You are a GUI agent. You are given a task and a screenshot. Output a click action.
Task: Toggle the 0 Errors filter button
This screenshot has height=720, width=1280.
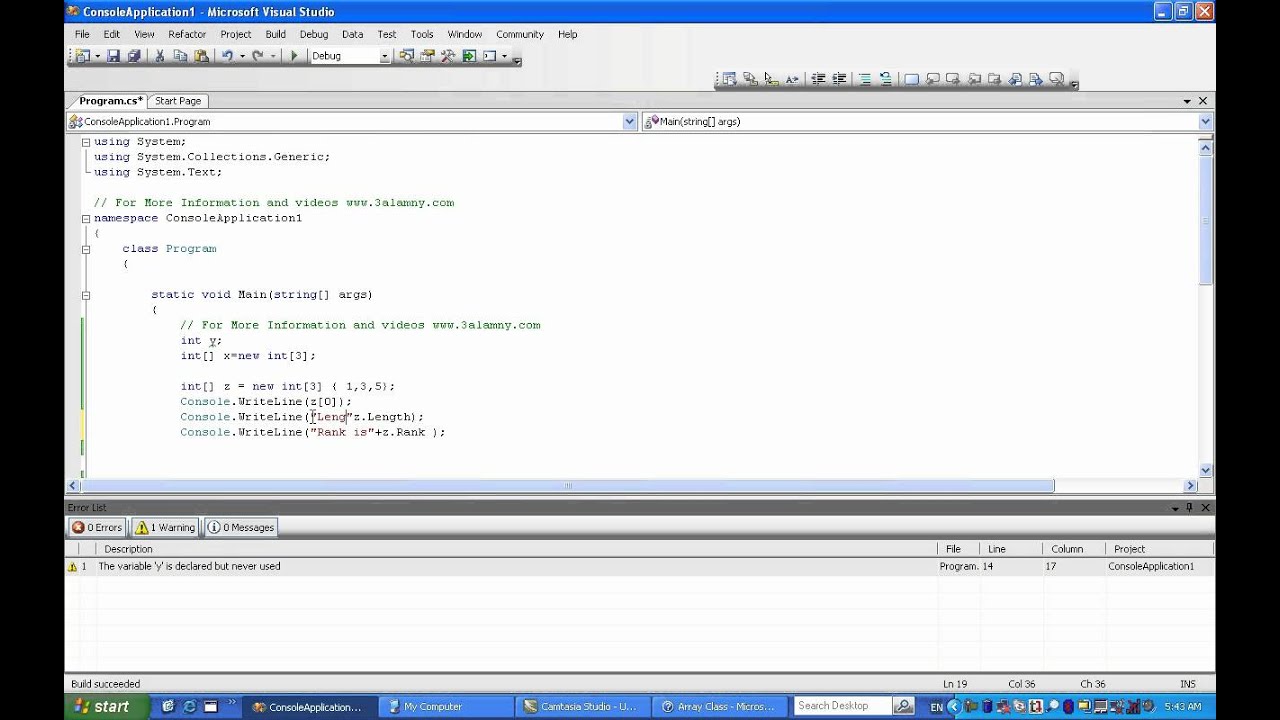97,527
